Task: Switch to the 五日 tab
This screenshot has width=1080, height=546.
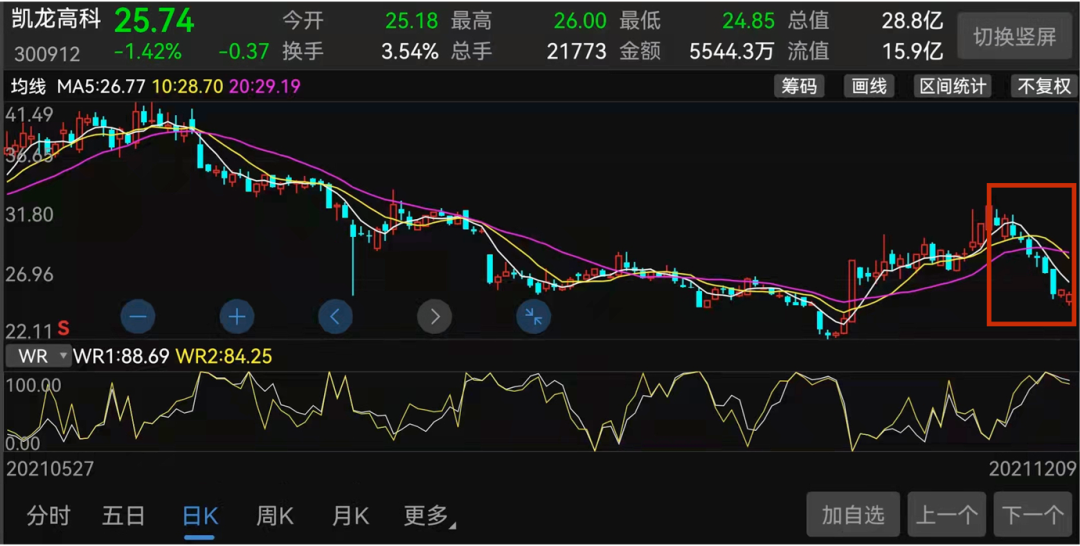Action: (124, 516)
